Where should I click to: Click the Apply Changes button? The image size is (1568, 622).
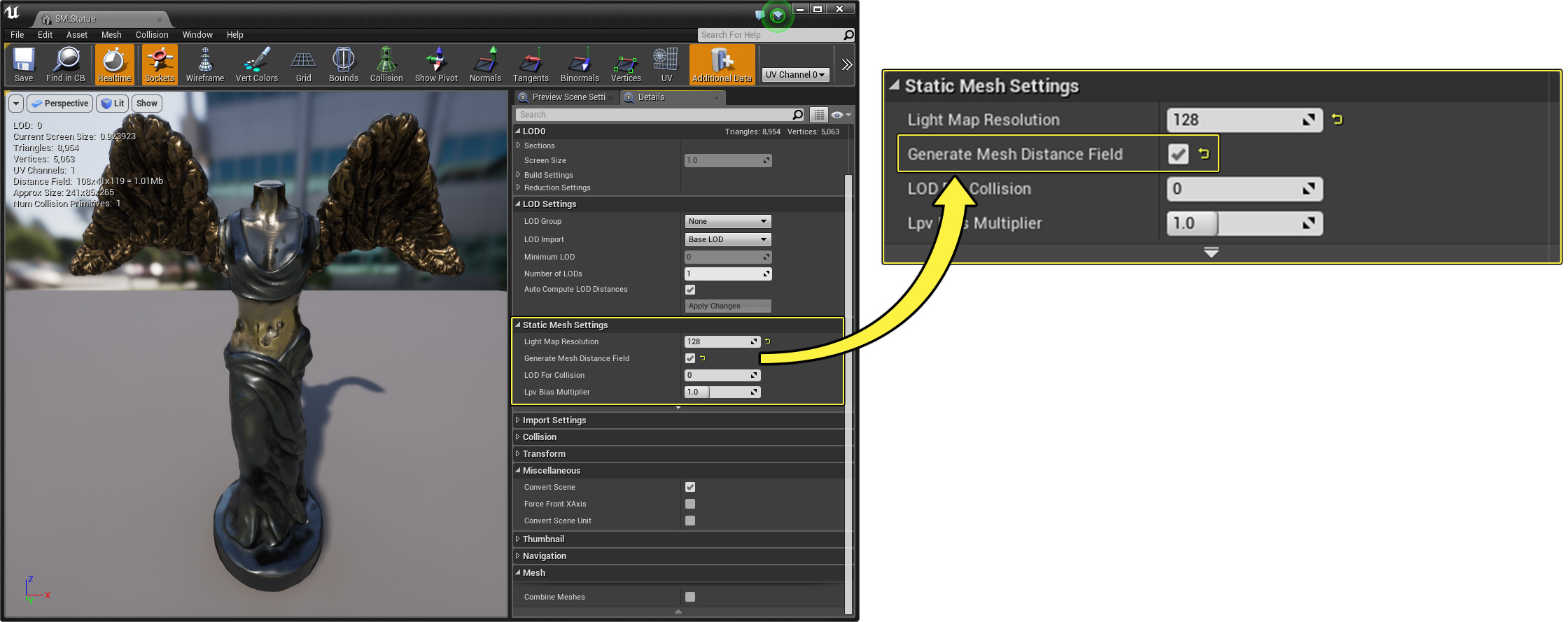(x=727, y=306)
